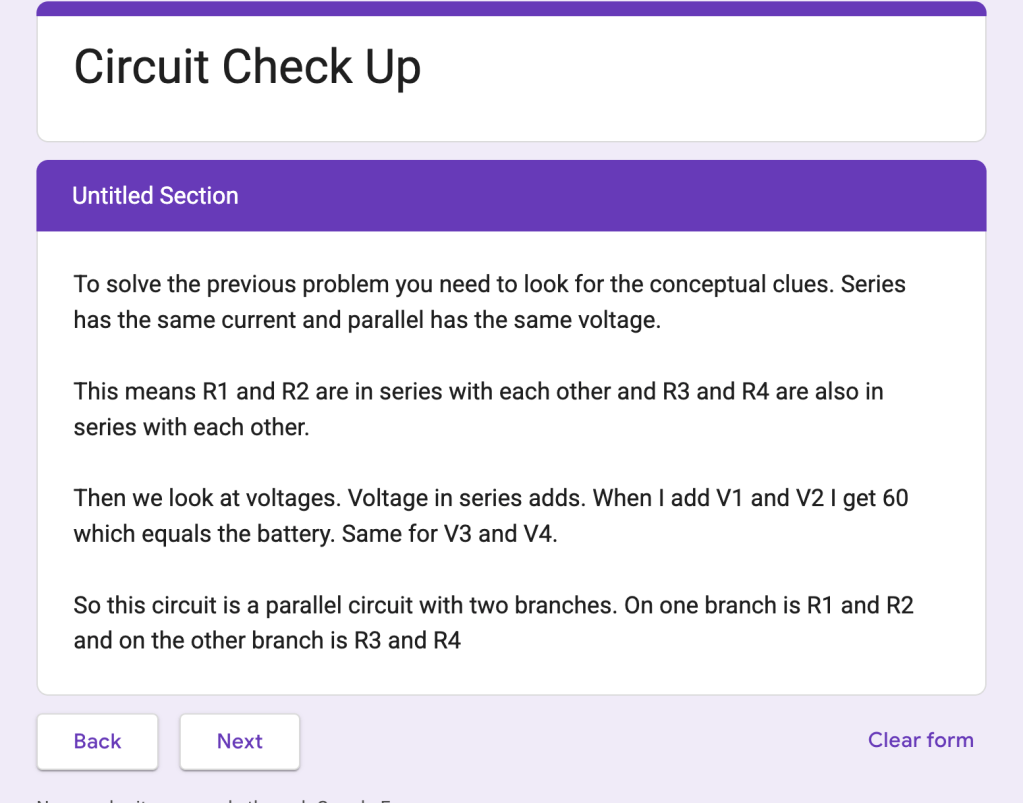Go to the previous page with Back
Image resolution: width=1023 pixels, height=803 pixels.
click(x=97, y=741)
